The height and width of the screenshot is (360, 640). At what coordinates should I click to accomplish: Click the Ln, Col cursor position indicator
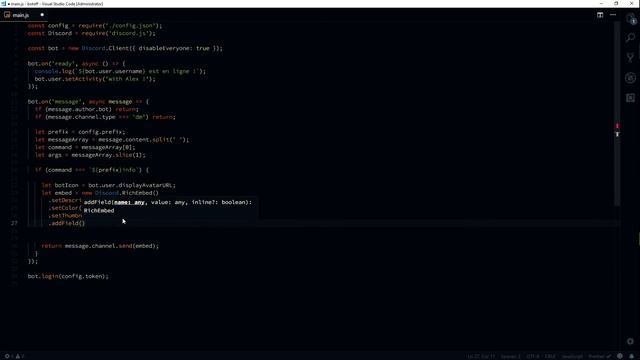tap(480, 356)
